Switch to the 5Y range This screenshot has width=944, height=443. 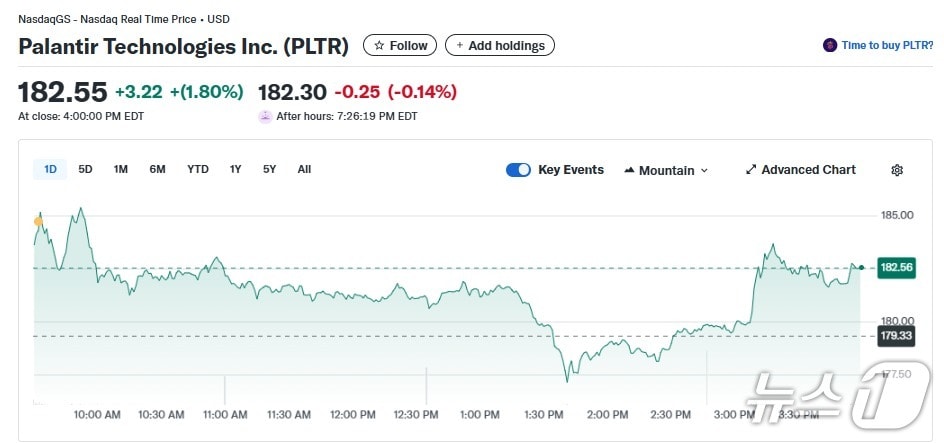(269, 169)
